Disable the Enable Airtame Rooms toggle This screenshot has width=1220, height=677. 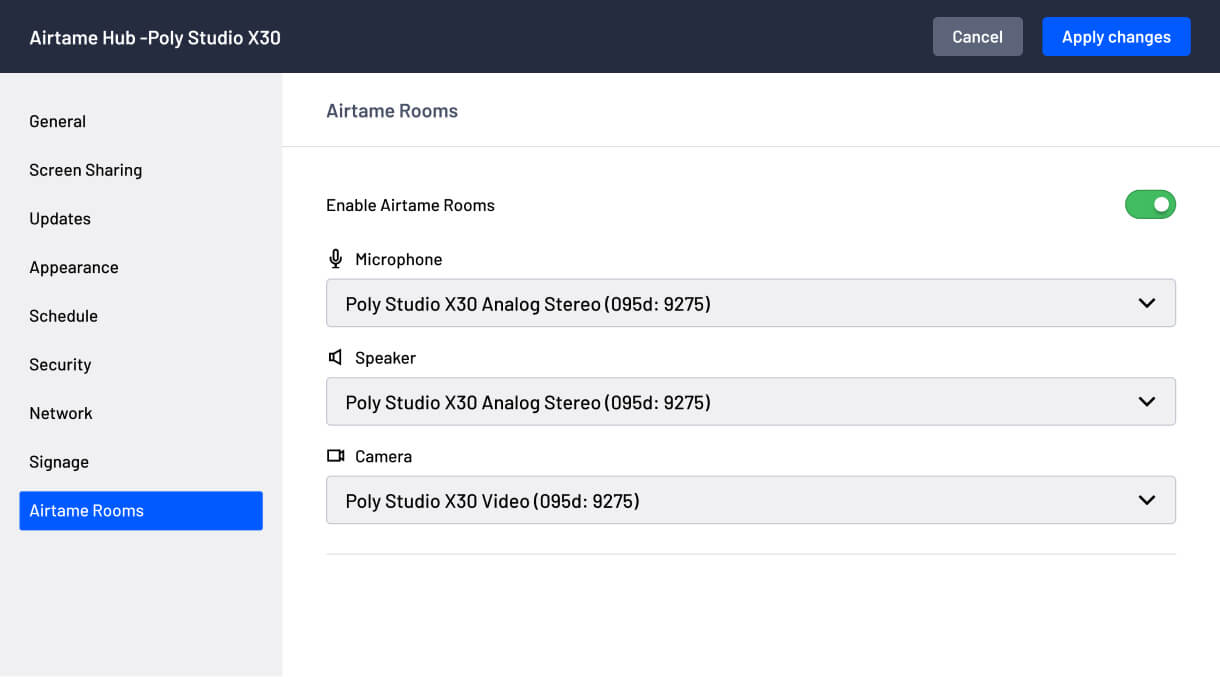pos(1150,205)
